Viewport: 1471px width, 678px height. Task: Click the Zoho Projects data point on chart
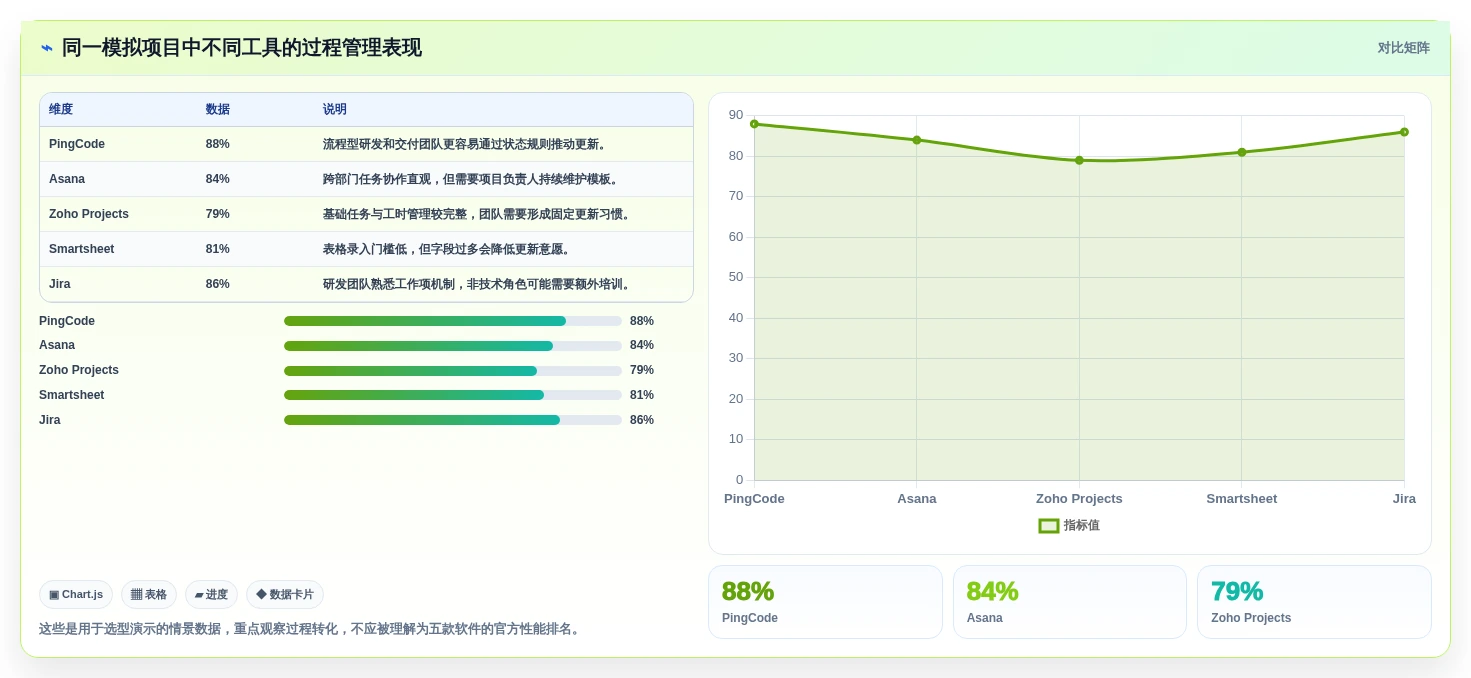pos(1079,160)
